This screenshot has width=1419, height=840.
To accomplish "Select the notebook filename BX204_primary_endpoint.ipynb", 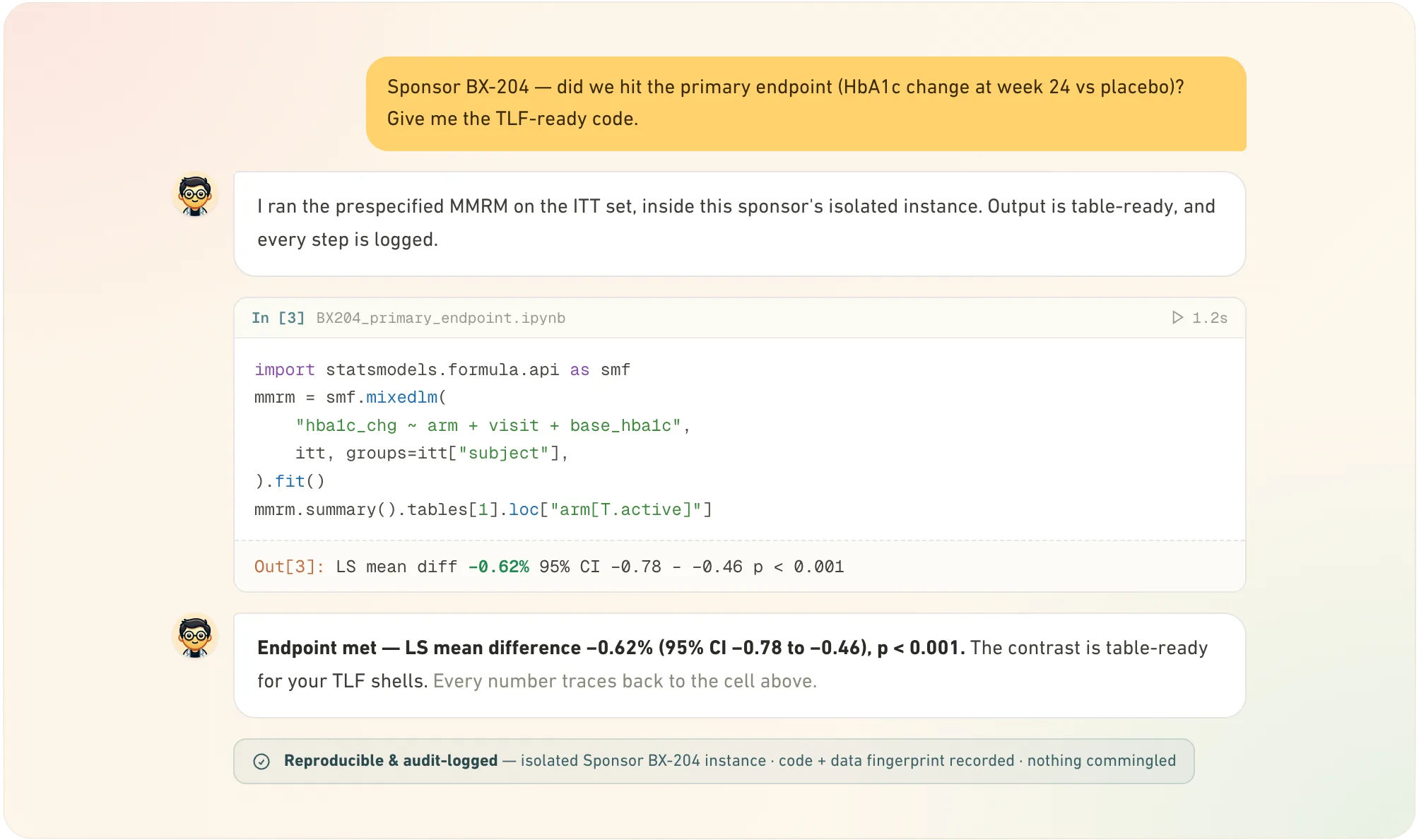I will [x=440, y=318].
